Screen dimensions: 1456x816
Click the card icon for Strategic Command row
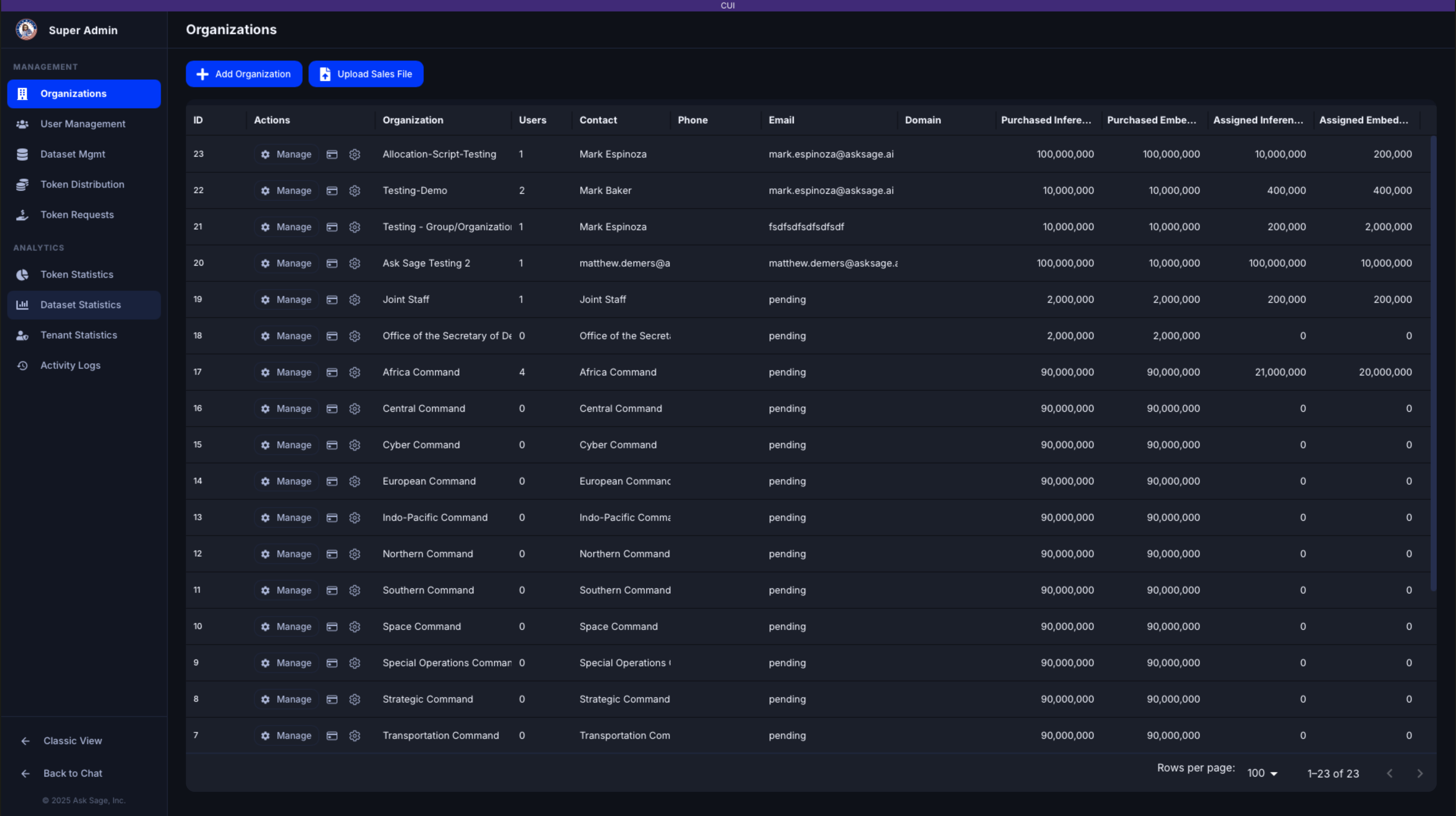pos(332,699)
